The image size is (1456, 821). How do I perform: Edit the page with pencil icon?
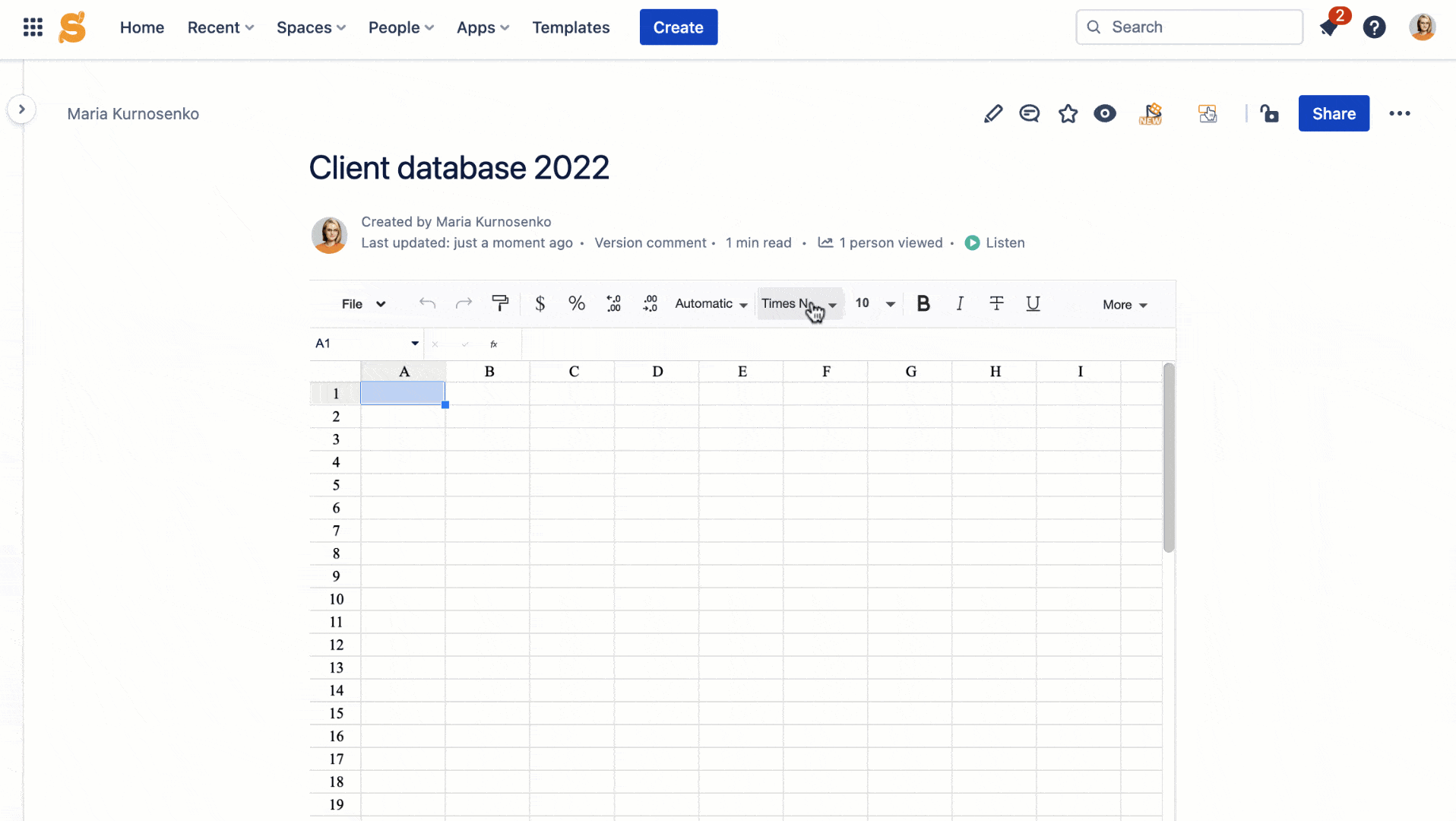[x=993, y=113]
